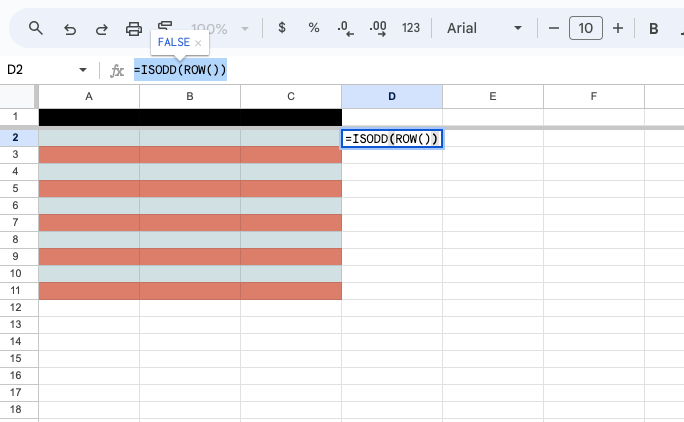Click the font size field showing 10
This screenshot has width=684, height=422.
coord(586,28)
